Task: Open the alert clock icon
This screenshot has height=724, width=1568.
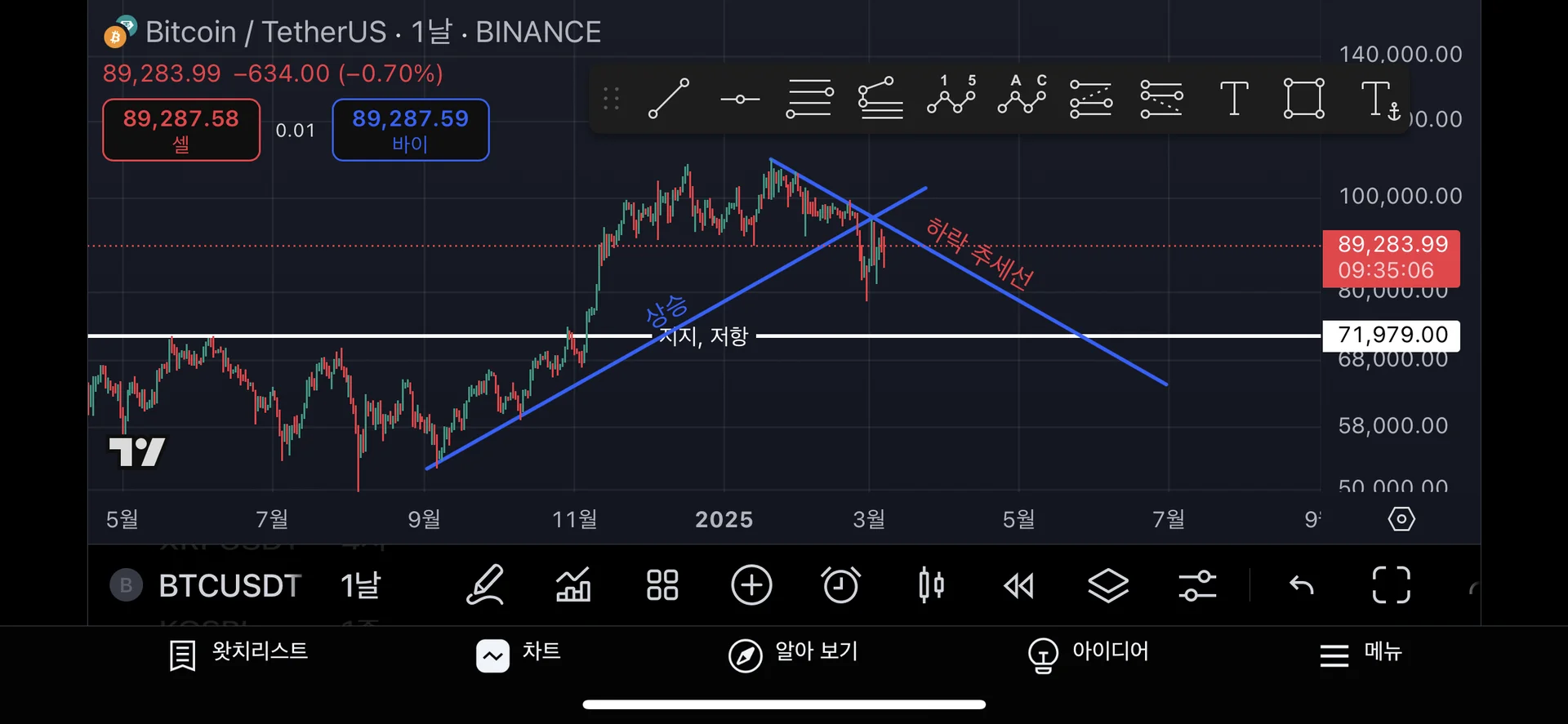Action: tap(840, 585)
